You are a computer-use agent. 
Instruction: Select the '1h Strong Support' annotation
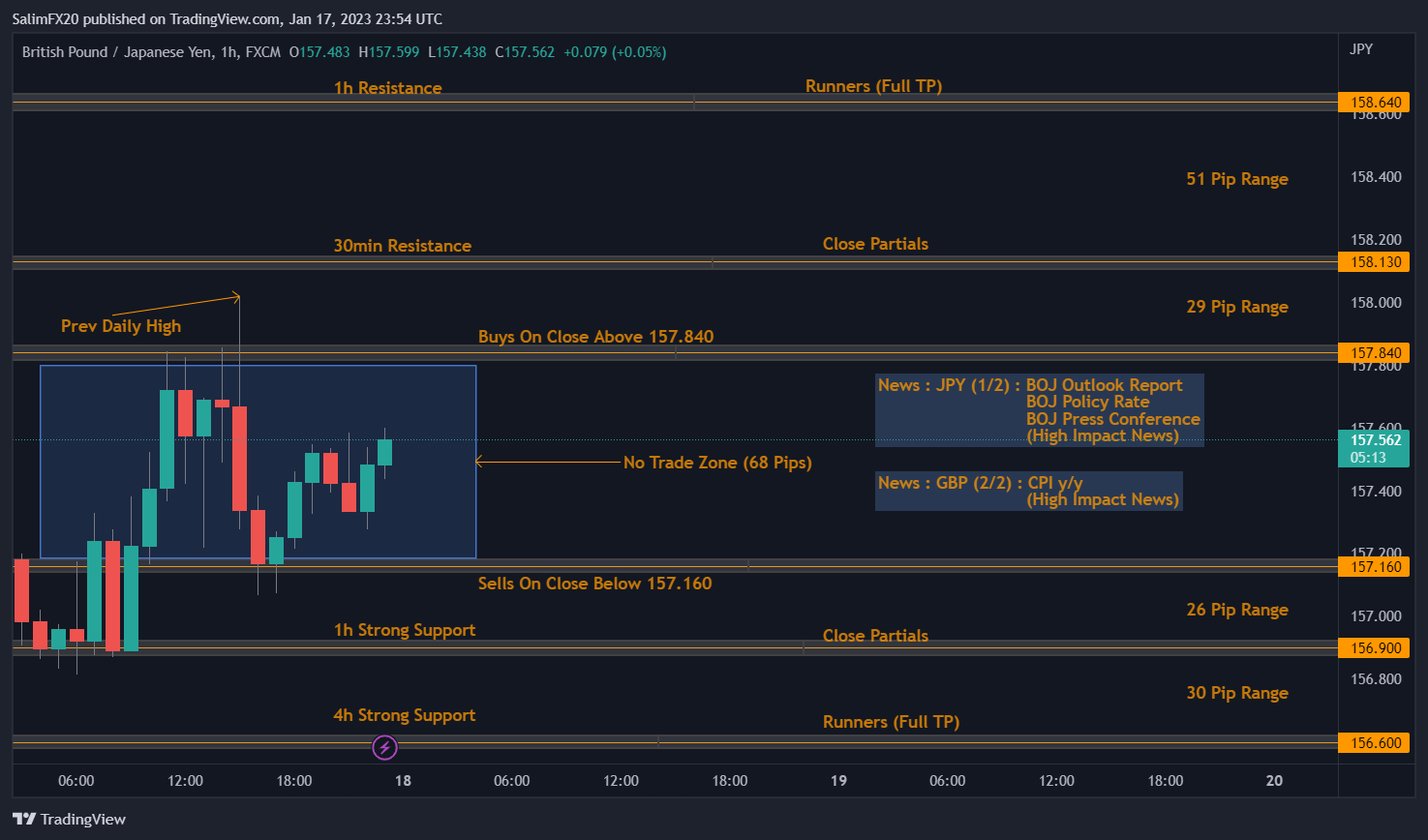pyautogui.click(x=405, y=630)
